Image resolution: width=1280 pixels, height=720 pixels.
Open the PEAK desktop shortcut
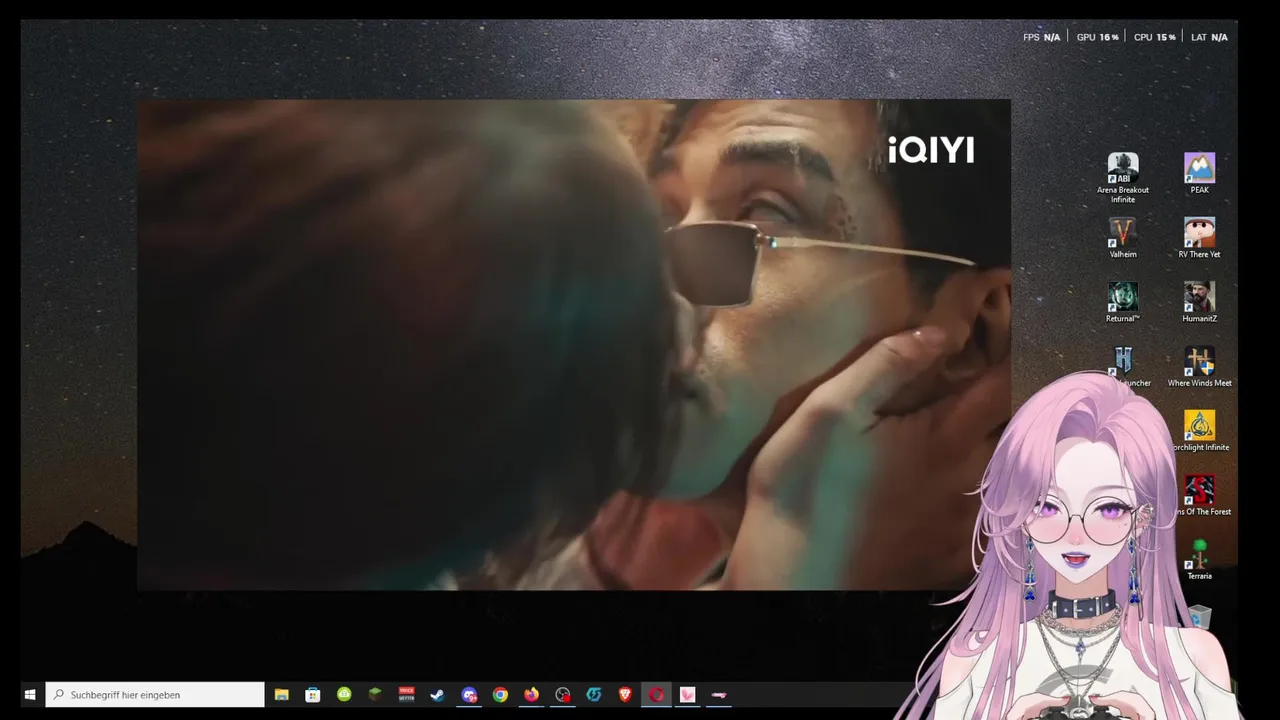pyautogui.click(x=1199, y=173)
